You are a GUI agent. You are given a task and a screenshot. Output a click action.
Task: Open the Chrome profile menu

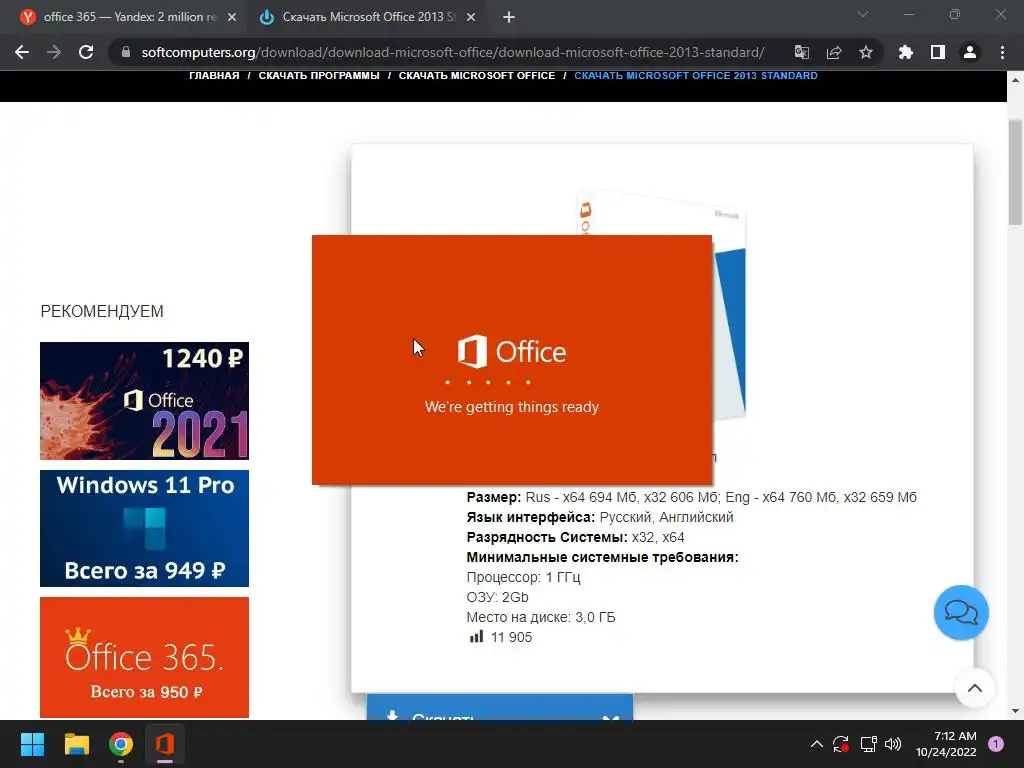970,52
